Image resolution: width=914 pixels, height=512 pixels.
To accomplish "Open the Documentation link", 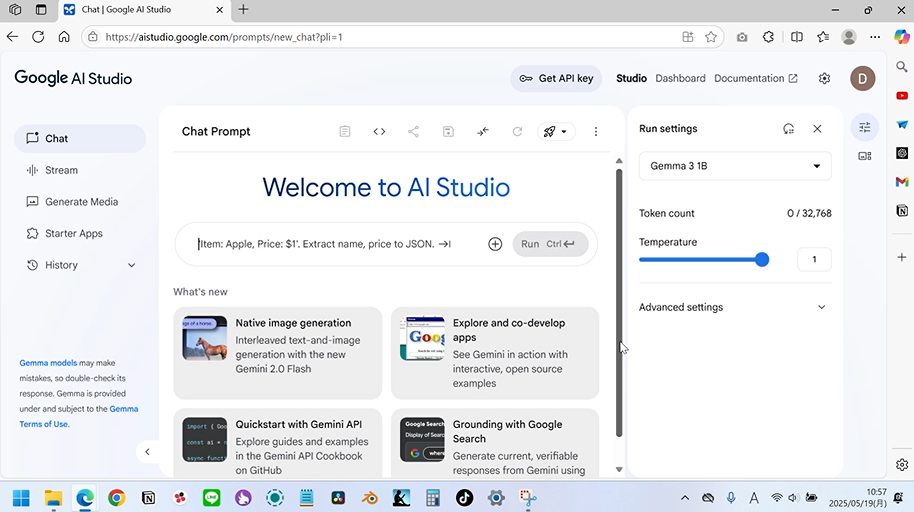I will 755,78.
